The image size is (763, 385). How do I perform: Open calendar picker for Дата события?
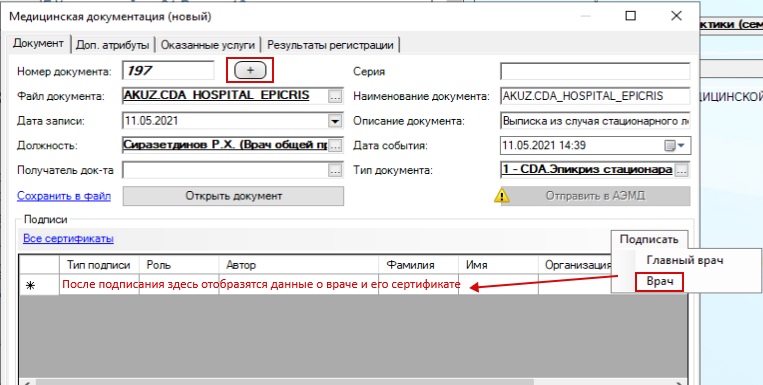pyautogui.click(x=675, y=146)
